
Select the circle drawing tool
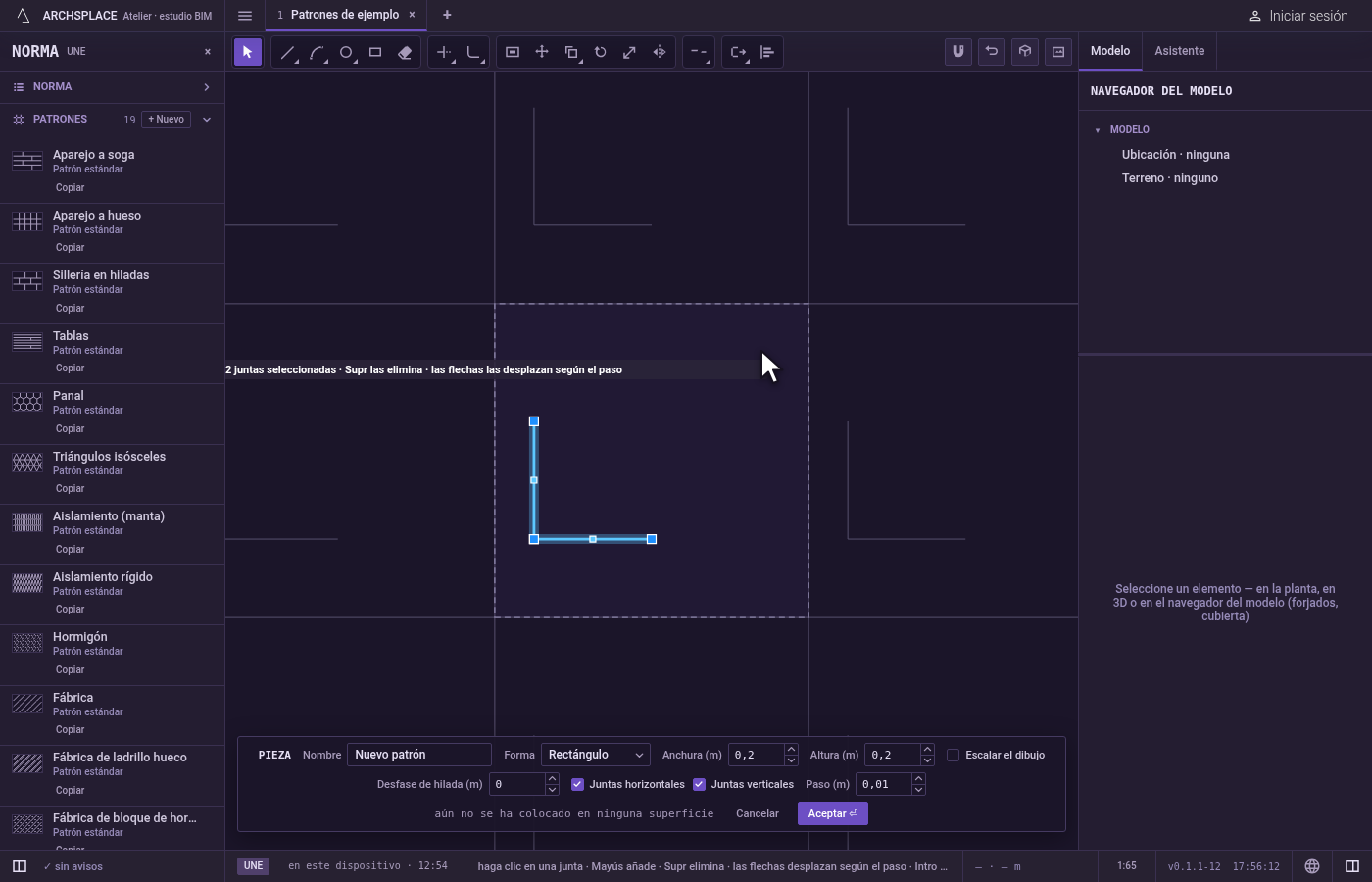click(x=346, y=53)
